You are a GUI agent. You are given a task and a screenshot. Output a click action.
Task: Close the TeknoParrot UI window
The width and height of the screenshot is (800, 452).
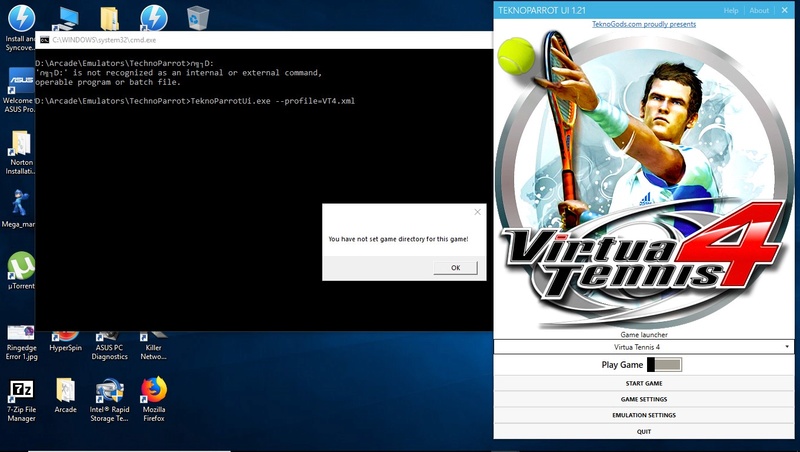(785, 10)
